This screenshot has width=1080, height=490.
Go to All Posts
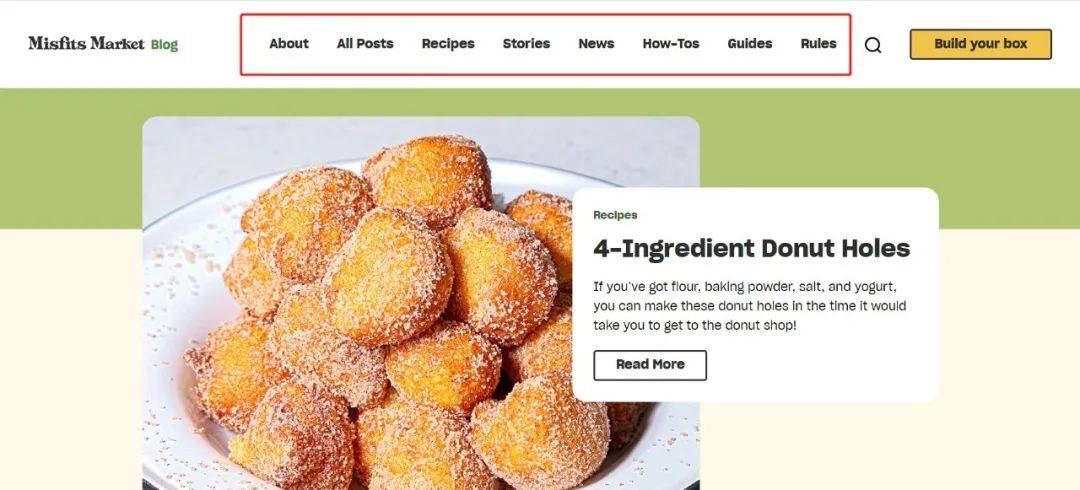click(x=365, y=43)
